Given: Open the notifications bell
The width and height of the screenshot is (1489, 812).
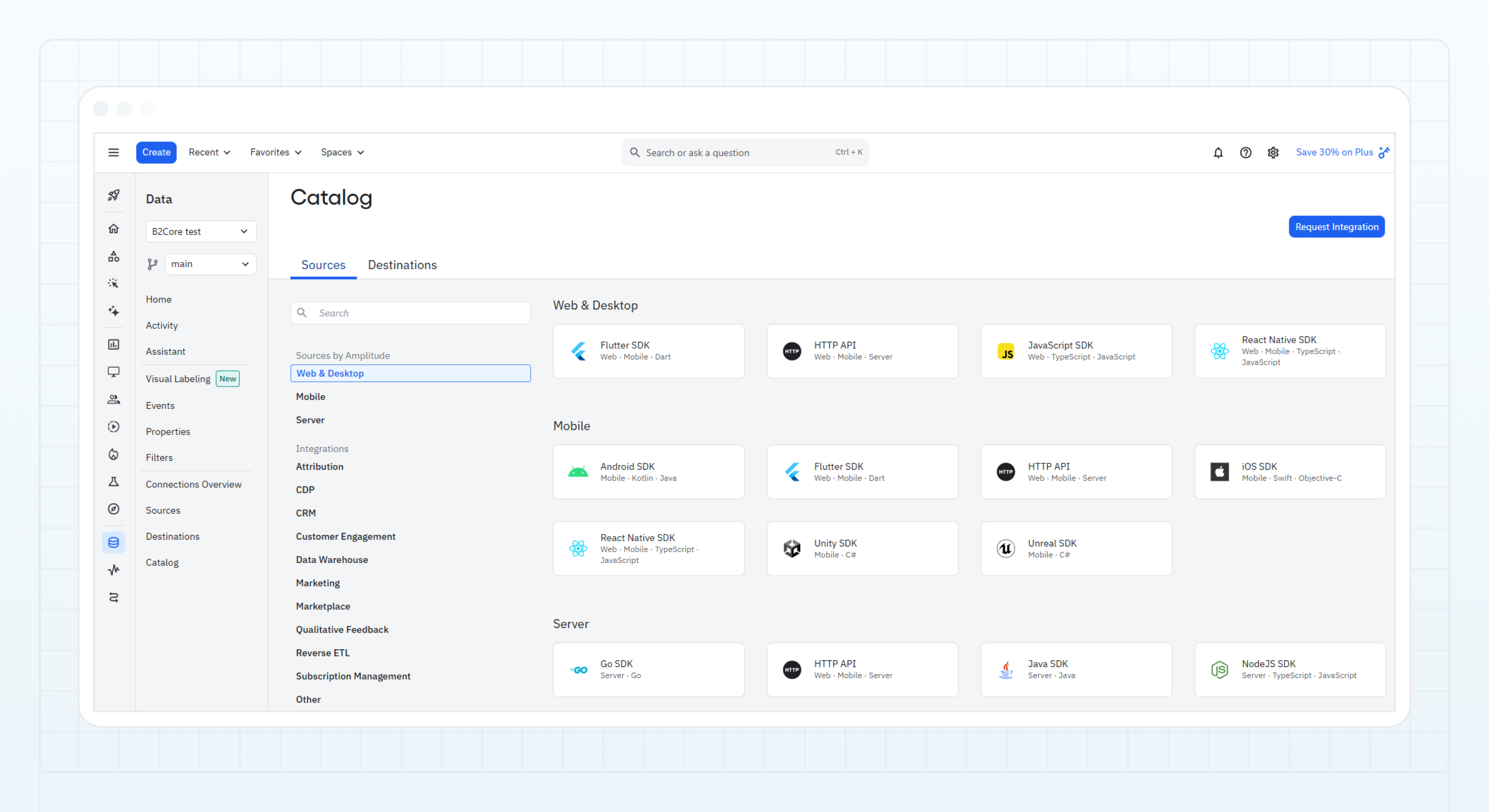Looking at the screenshot, I should (x=1218, y=153).
